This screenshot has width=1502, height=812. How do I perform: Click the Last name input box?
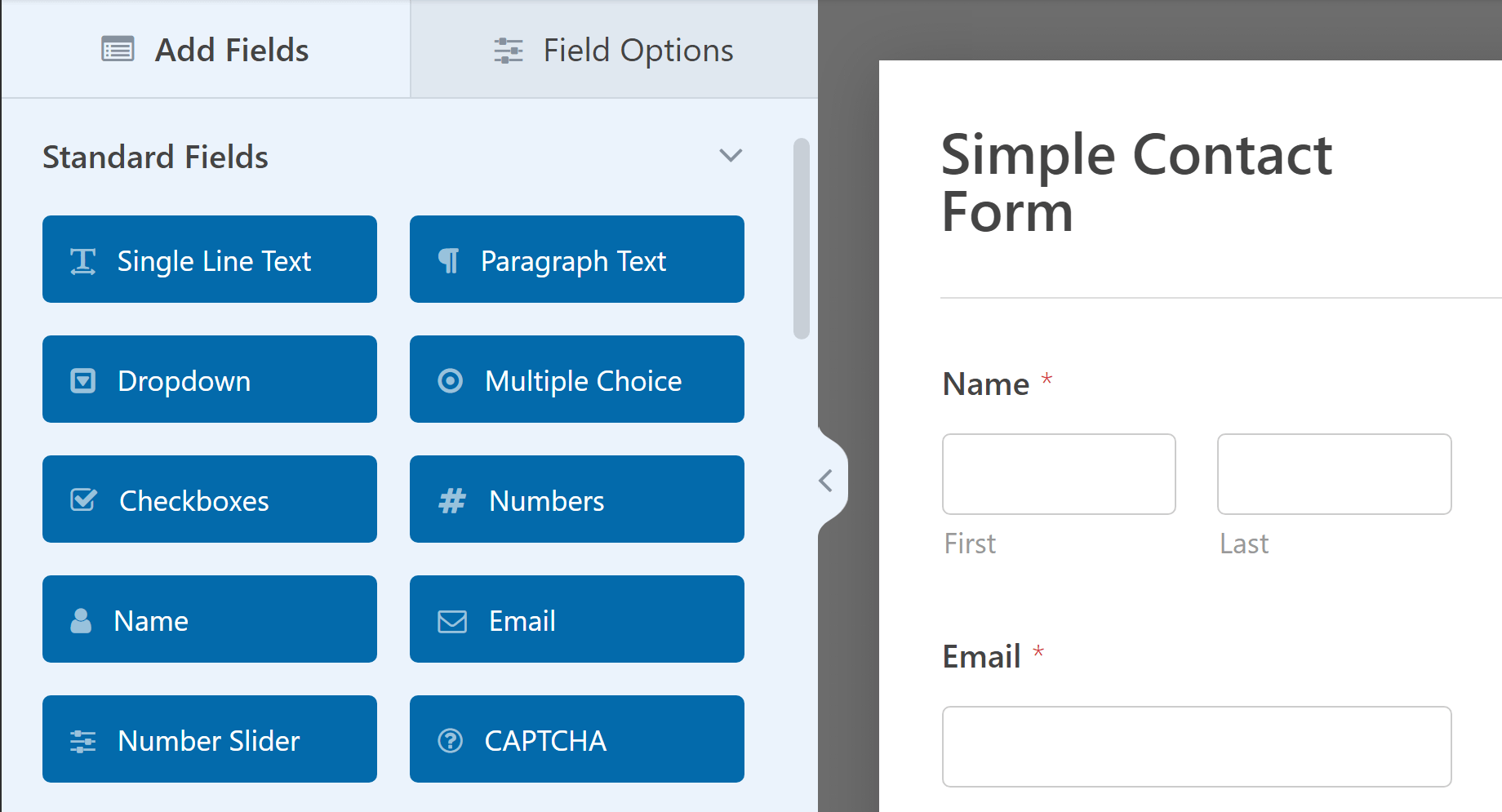click(1333, 474)
